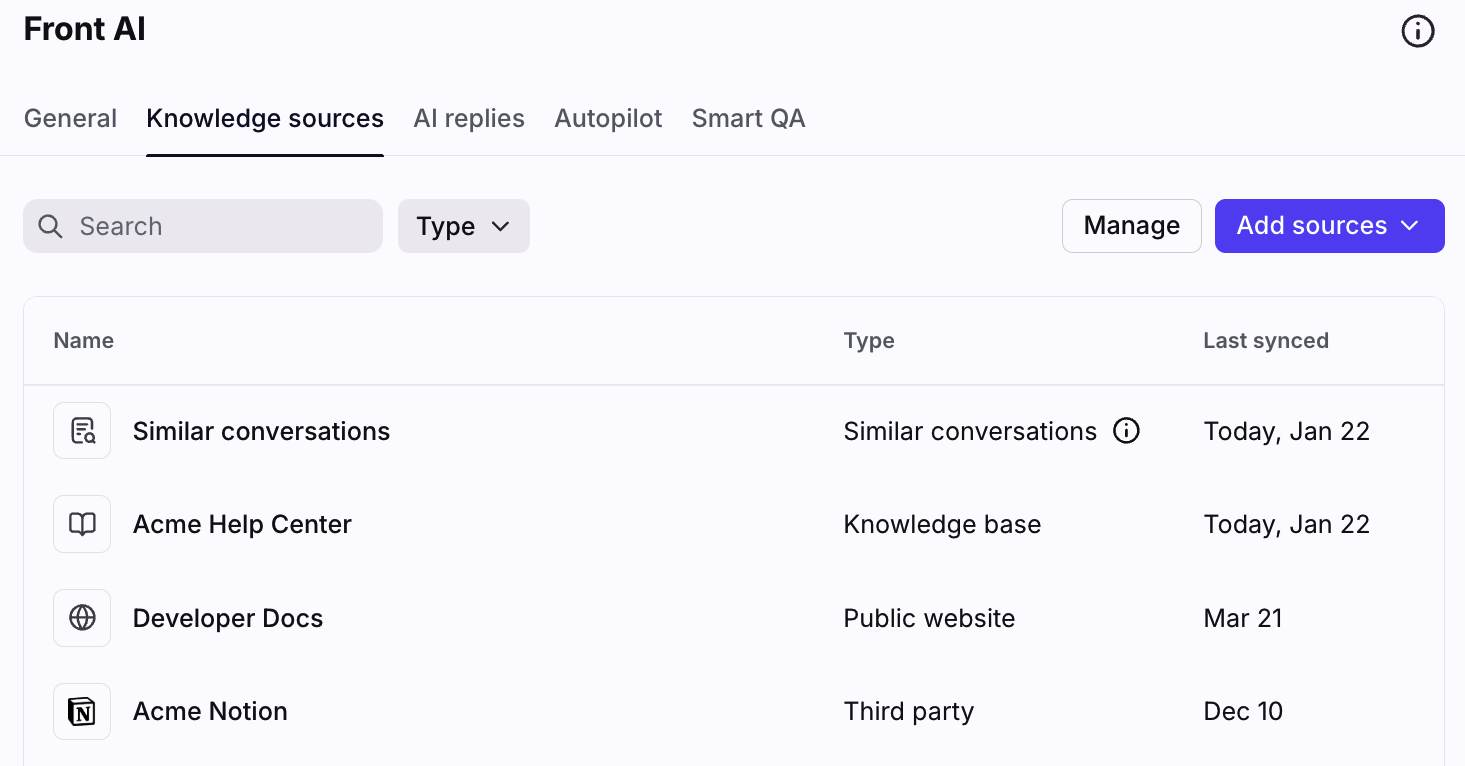Screen dimensions: 1465x766
Task: Click the Acme Notion logo icon
Action: pyautogui.click(x=82, y=711)
